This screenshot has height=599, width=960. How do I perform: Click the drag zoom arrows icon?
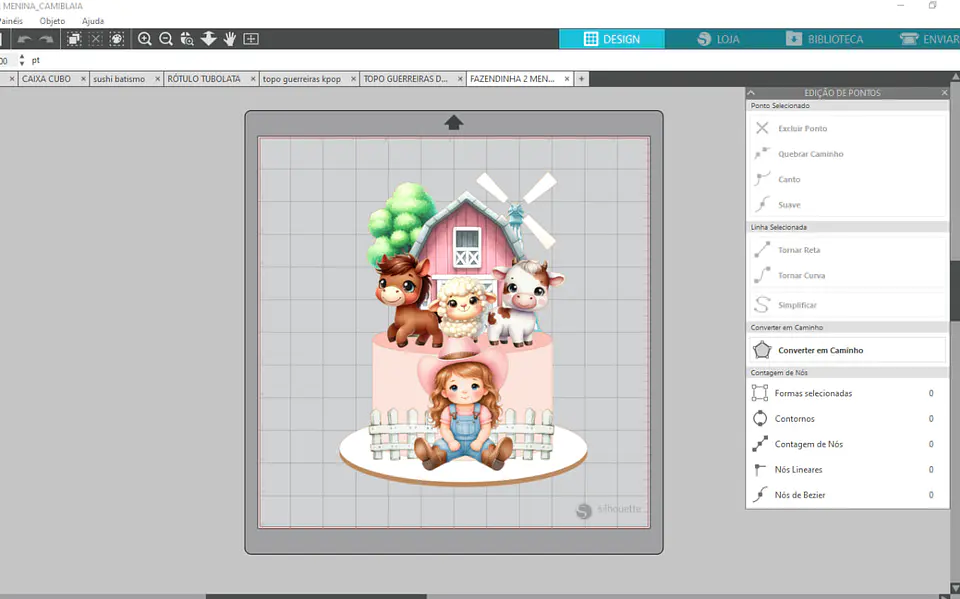209,39
